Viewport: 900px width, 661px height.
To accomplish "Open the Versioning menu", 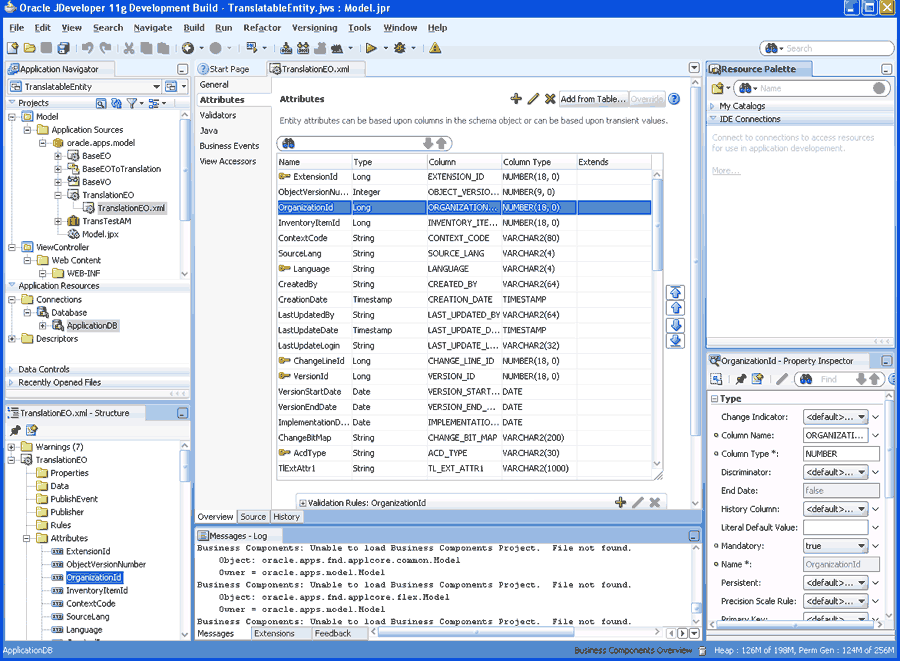I will pos(315,28).
